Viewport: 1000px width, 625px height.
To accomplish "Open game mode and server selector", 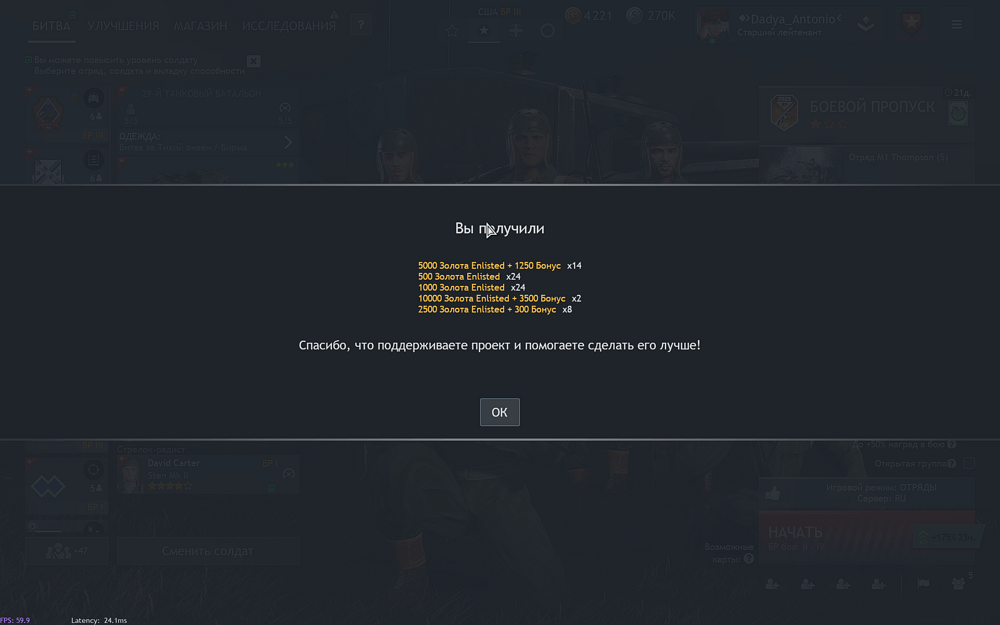I will click(x=867, y=493).
